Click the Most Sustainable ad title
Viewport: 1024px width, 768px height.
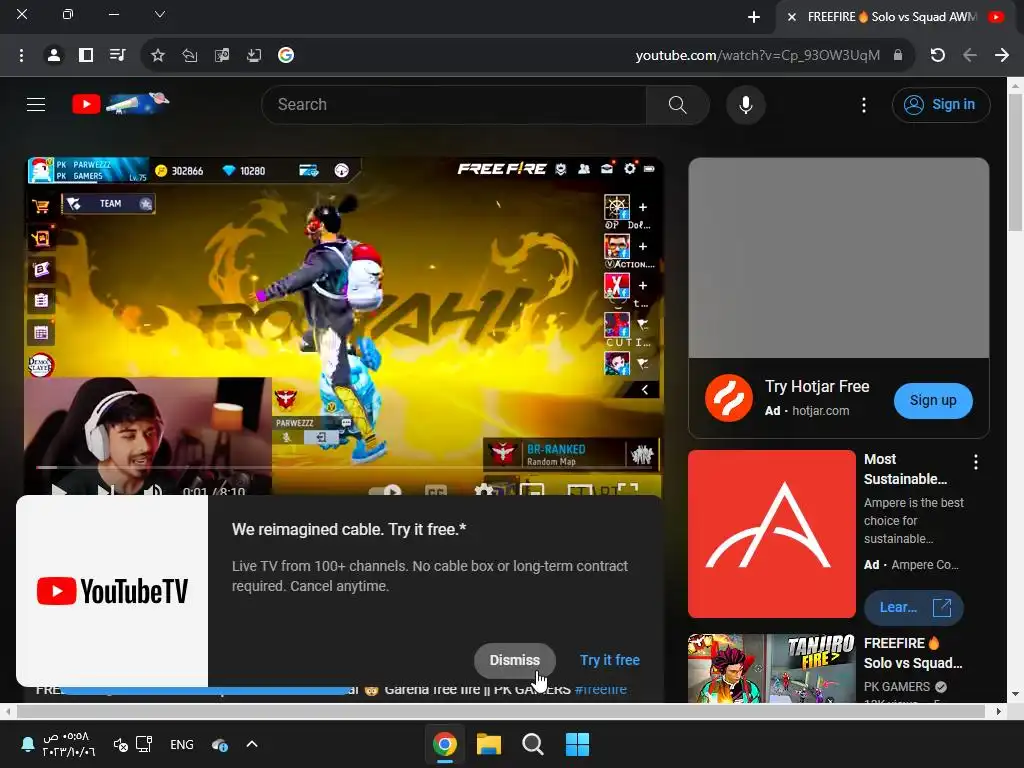905,469
